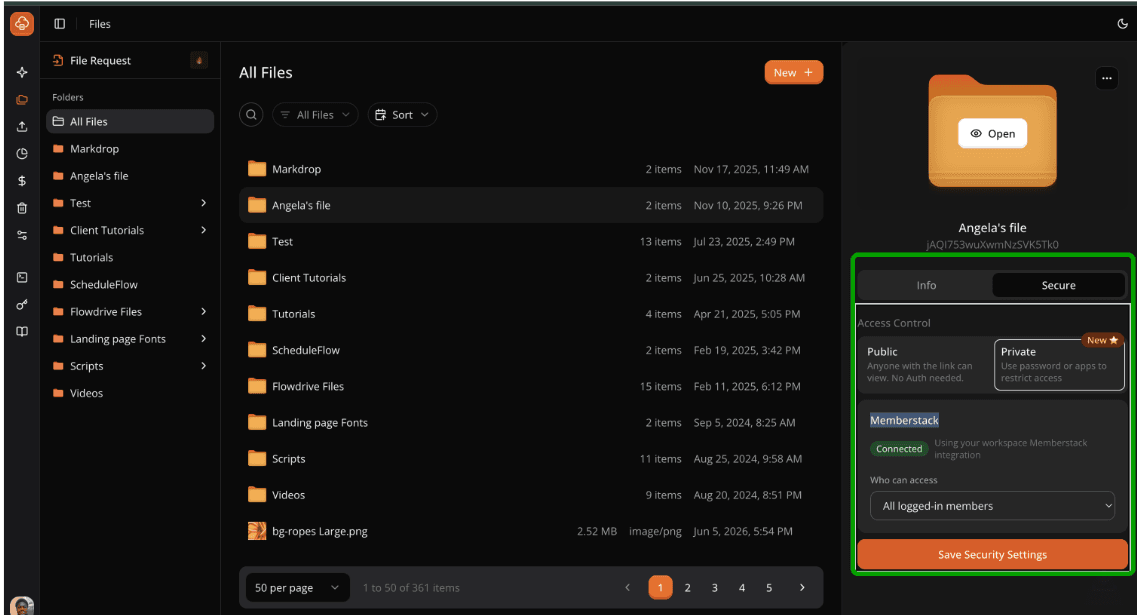Open the sparkle AI icon in sidebar
This screenshot has height=615, width=1137.
22,73
